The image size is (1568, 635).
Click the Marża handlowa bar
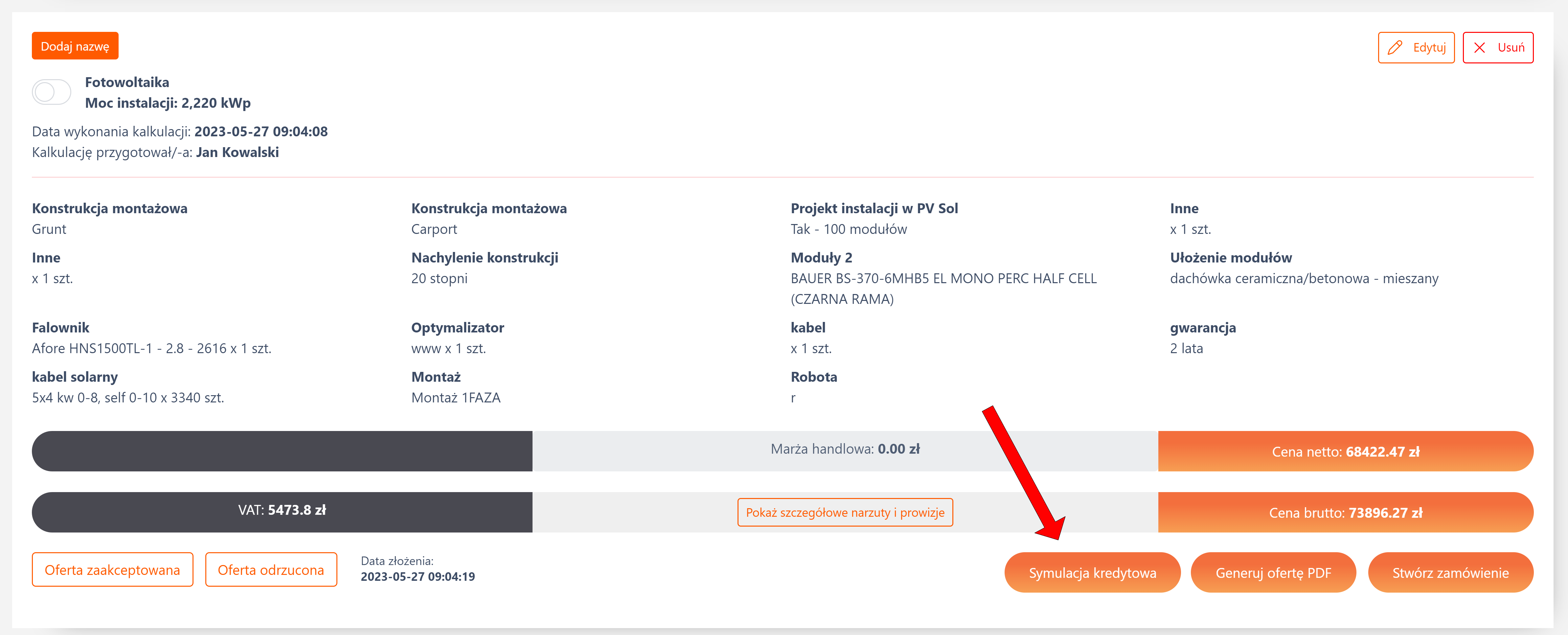(845, 450)
